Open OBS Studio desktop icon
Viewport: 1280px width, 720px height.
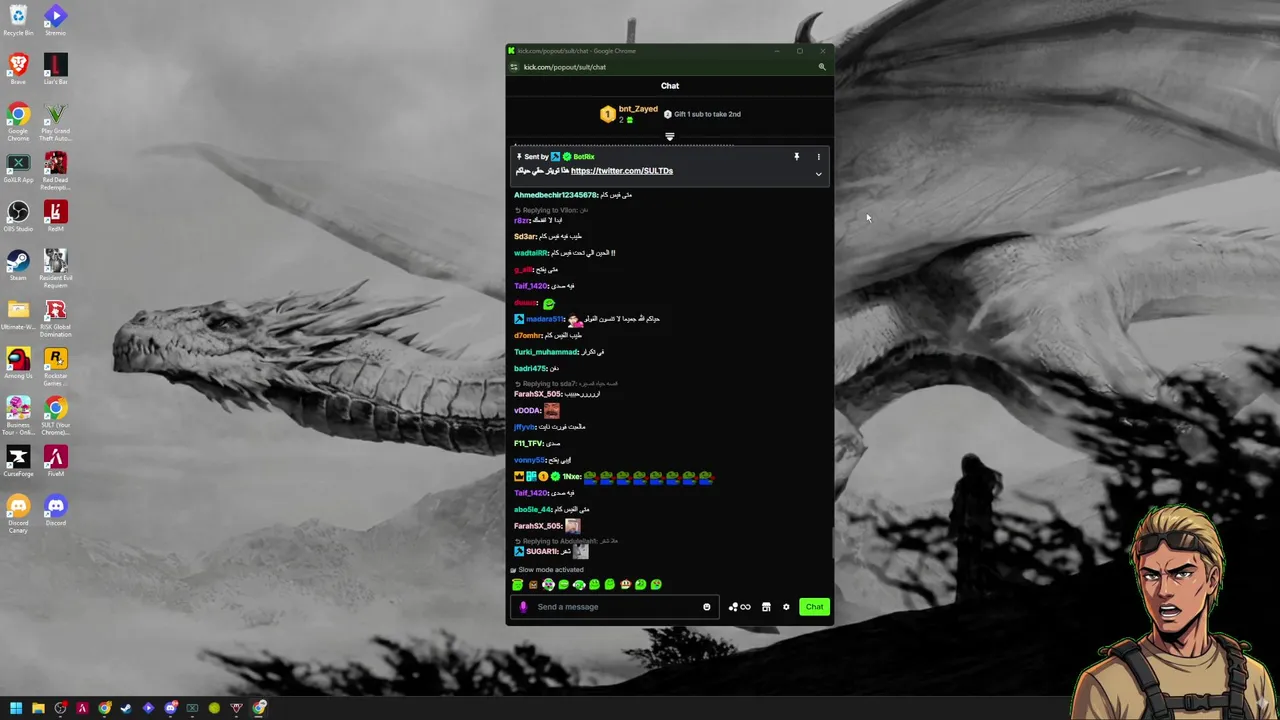point(18,216)
